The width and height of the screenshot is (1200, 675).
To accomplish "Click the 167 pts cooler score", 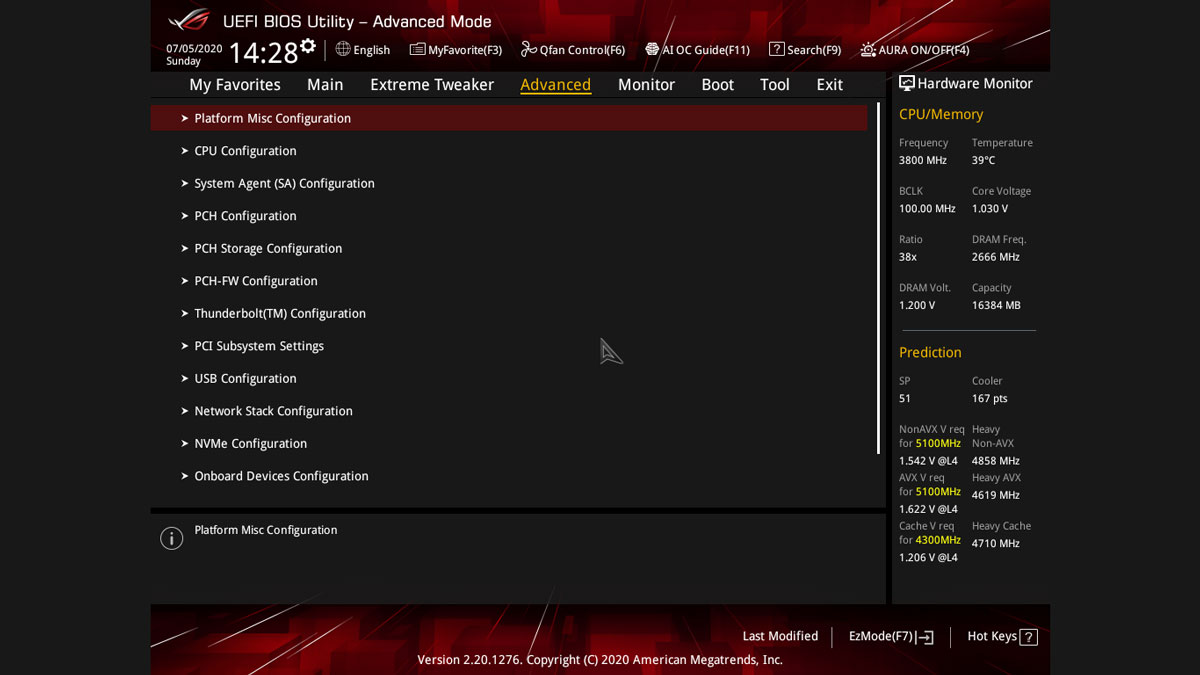I will pyautogui.click(x=989, y=398).
